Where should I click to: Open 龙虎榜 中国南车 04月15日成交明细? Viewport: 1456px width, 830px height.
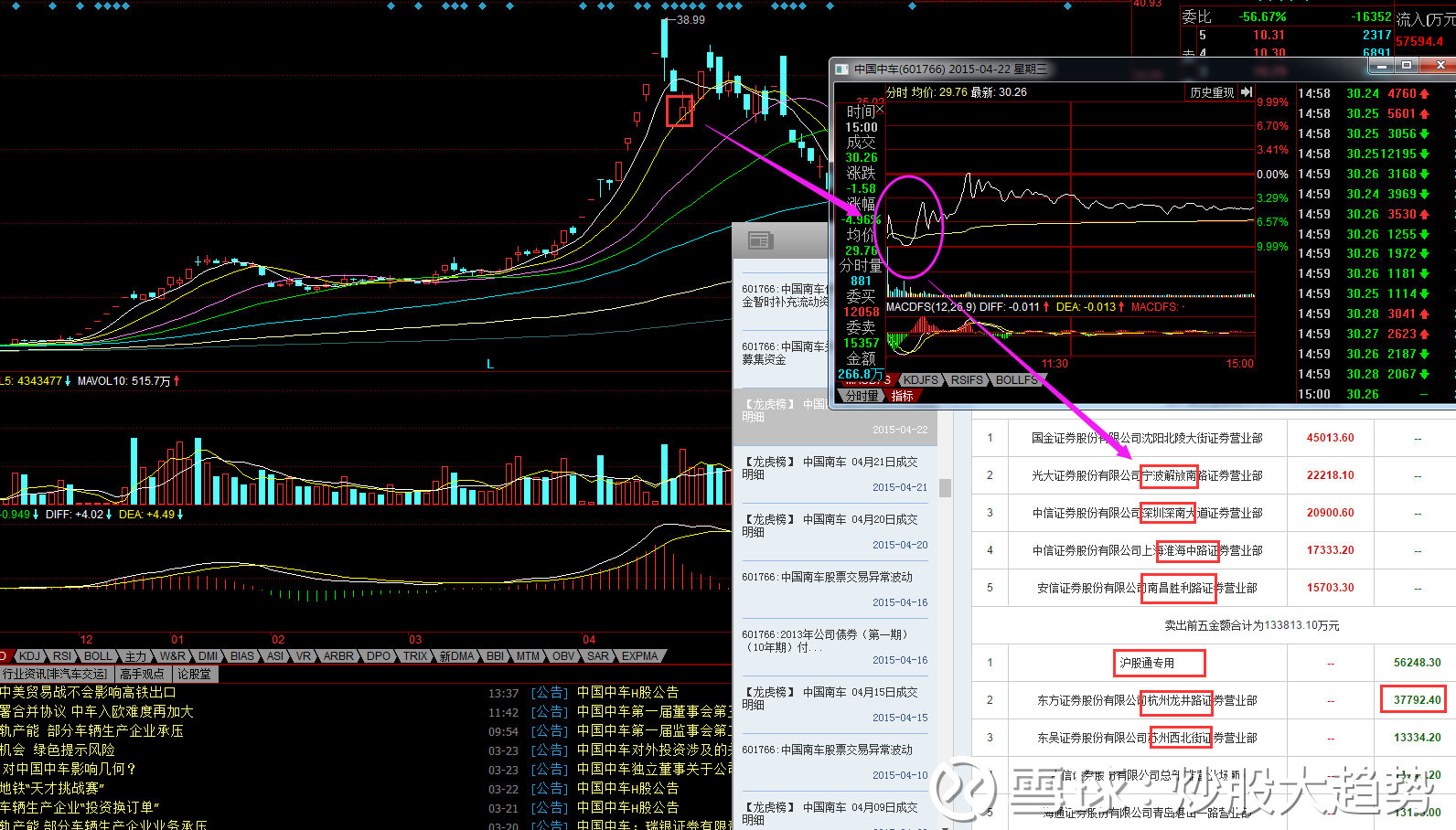pyautogui.click(x=834, y=705)
